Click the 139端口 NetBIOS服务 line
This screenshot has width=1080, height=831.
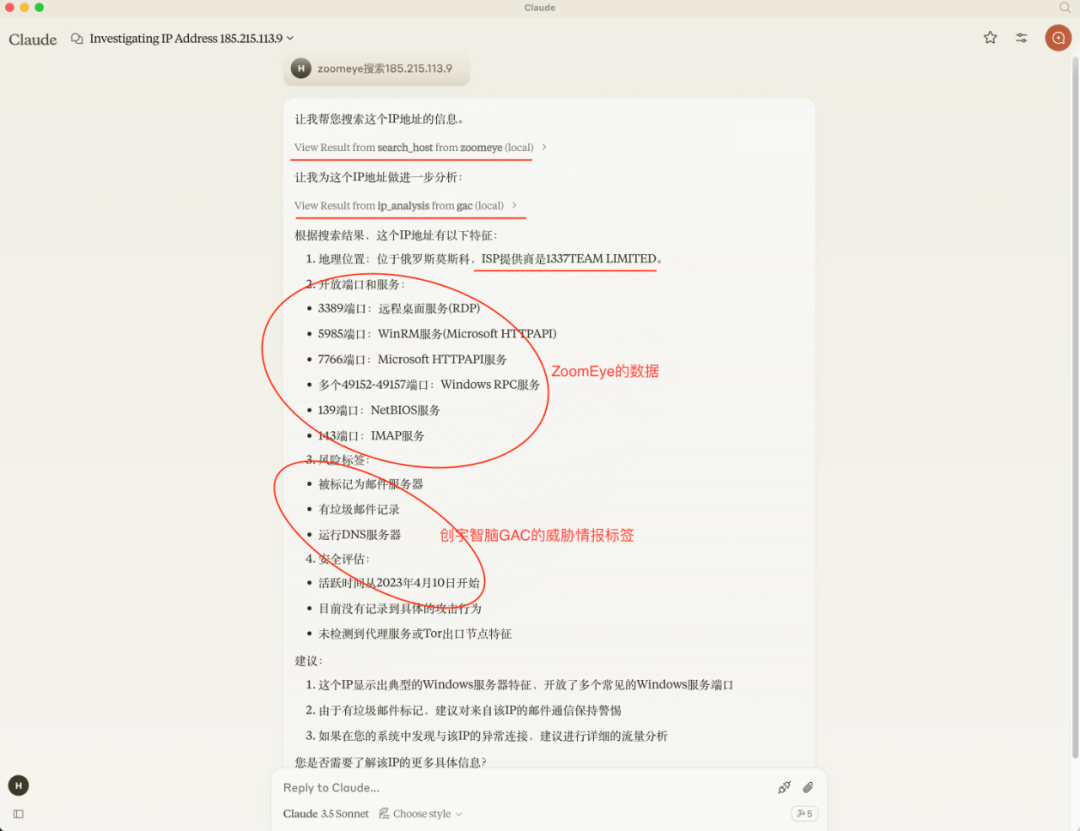(x=379, y=411)
